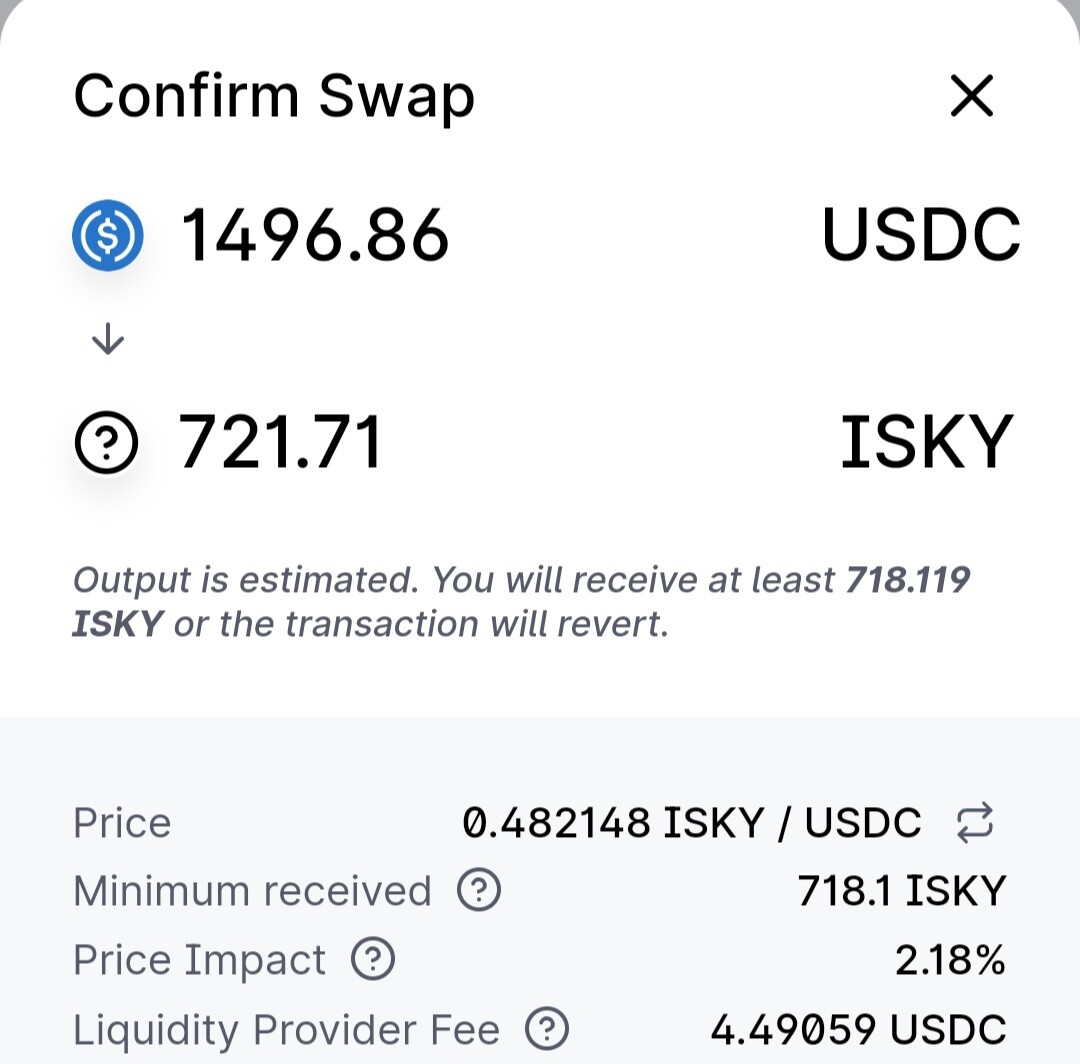Image resolution: width=1080 pixels, height=1064 pixels.
Task: Click the Confirm Swap title
Action: tap(274, 98)
